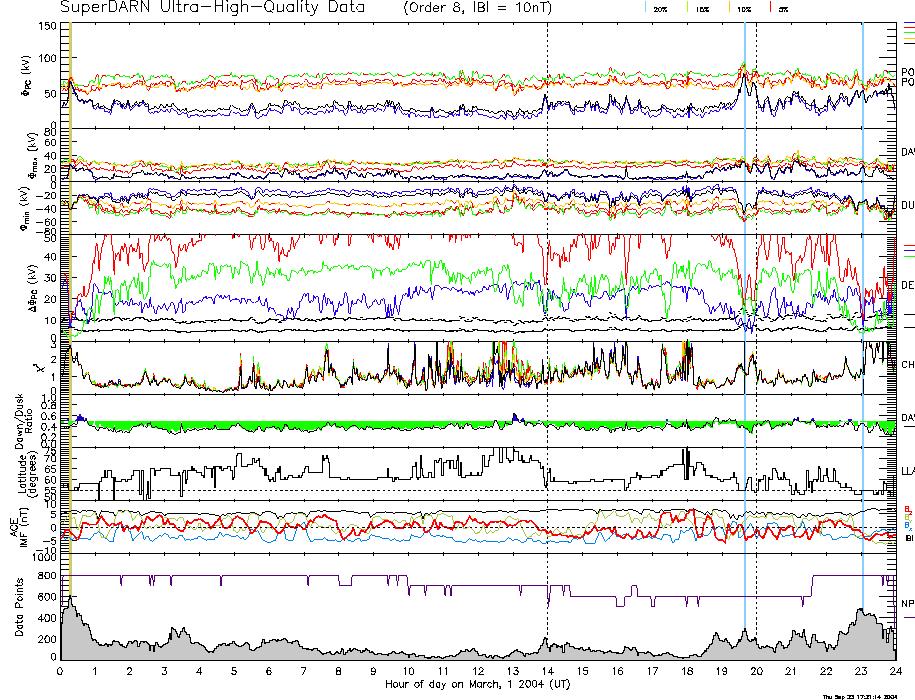Click the Φmax (kV) axis label
Image resolution: width=915 pixels, height=700 pixels.
pos(32,155)
